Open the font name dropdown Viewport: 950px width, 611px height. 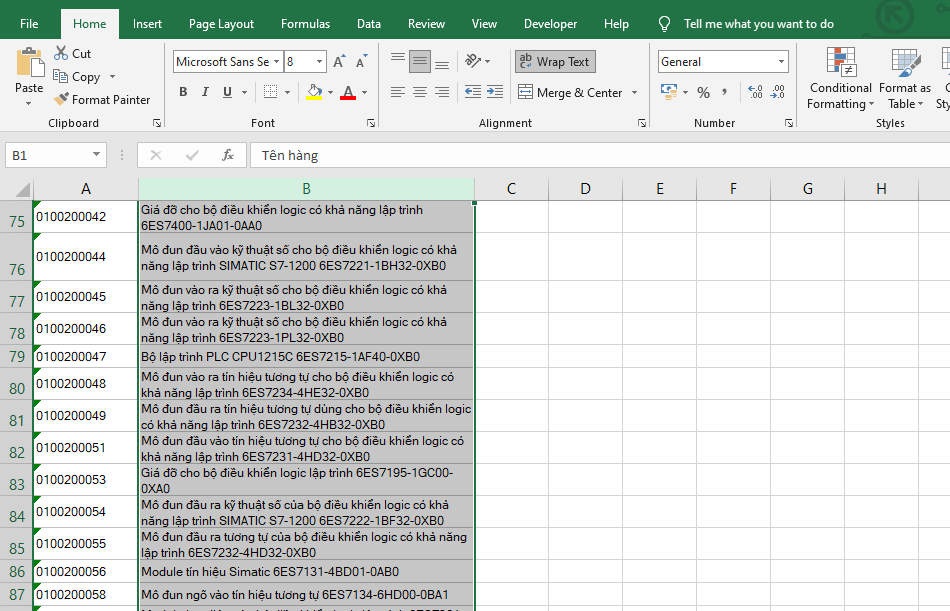click(275, 62)
